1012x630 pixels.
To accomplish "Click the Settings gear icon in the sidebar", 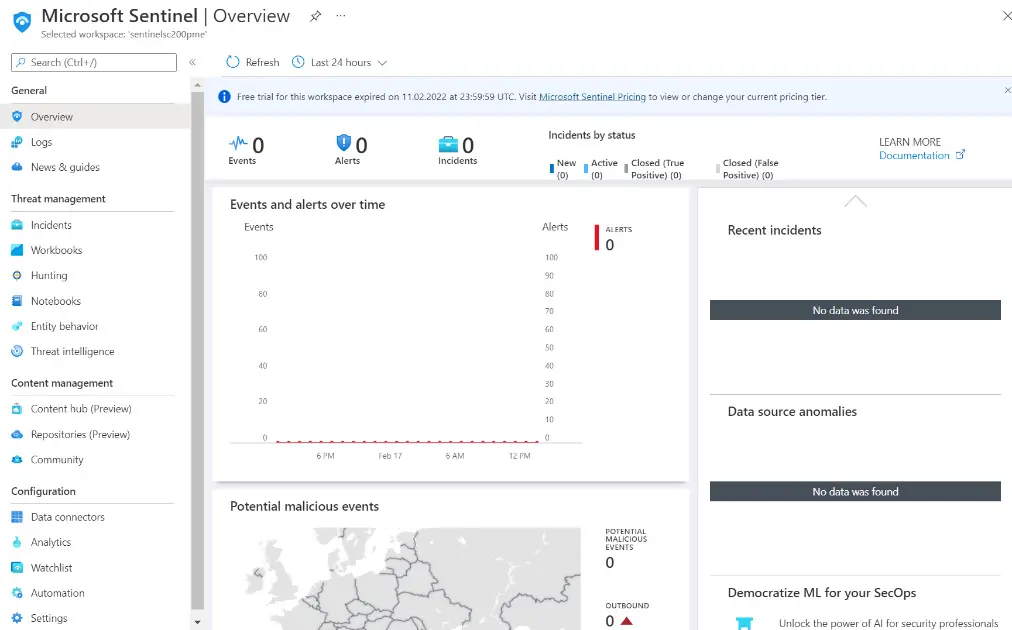I will point(17,618).
